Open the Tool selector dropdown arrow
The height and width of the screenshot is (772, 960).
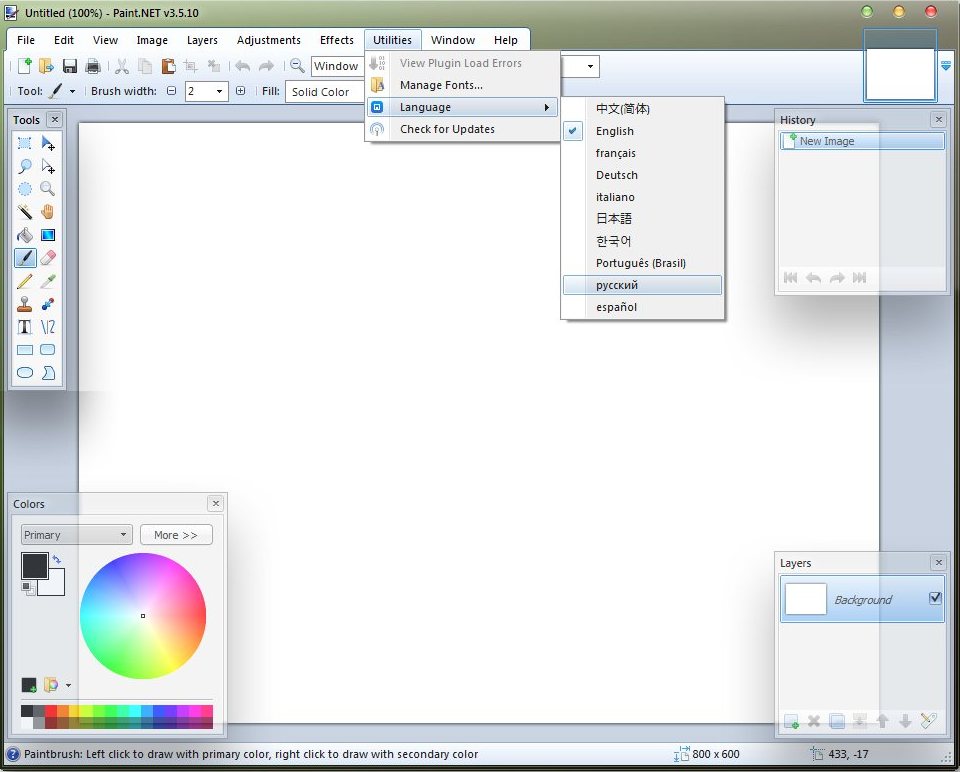point(72,91)
